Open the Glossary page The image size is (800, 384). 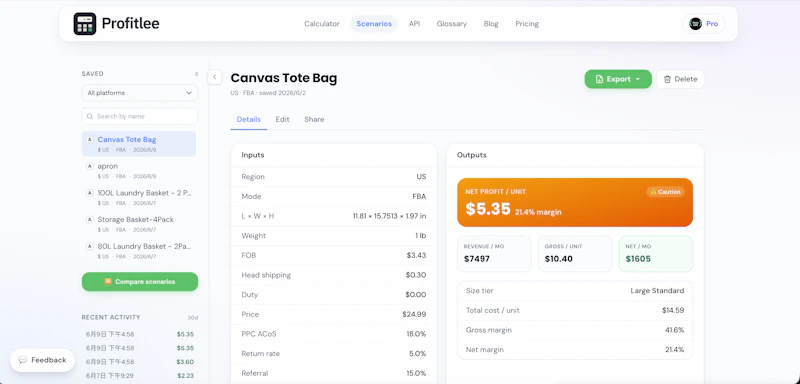click(x=452, y=23)
